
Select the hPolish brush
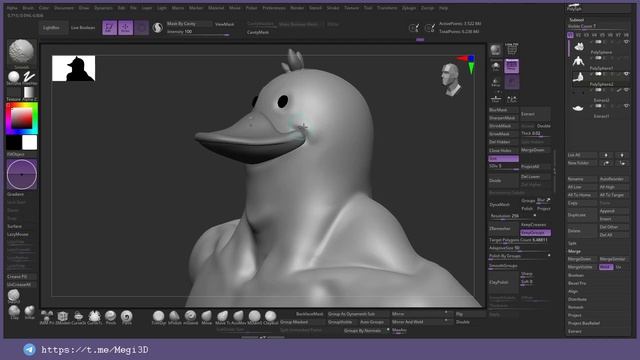[x=174, y=317]
